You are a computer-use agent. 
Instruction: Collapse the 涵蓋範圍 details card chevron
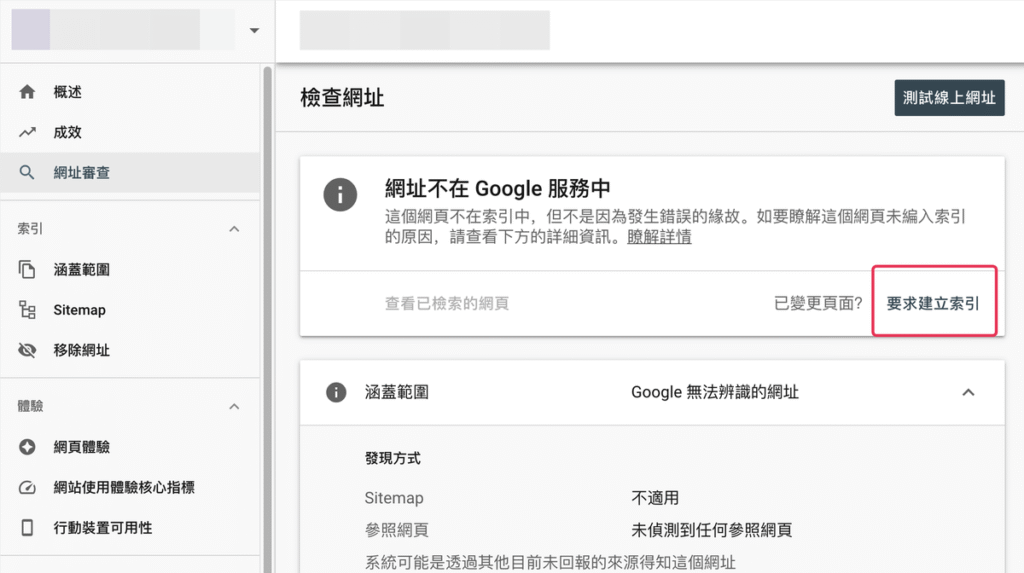coord(968,393)
